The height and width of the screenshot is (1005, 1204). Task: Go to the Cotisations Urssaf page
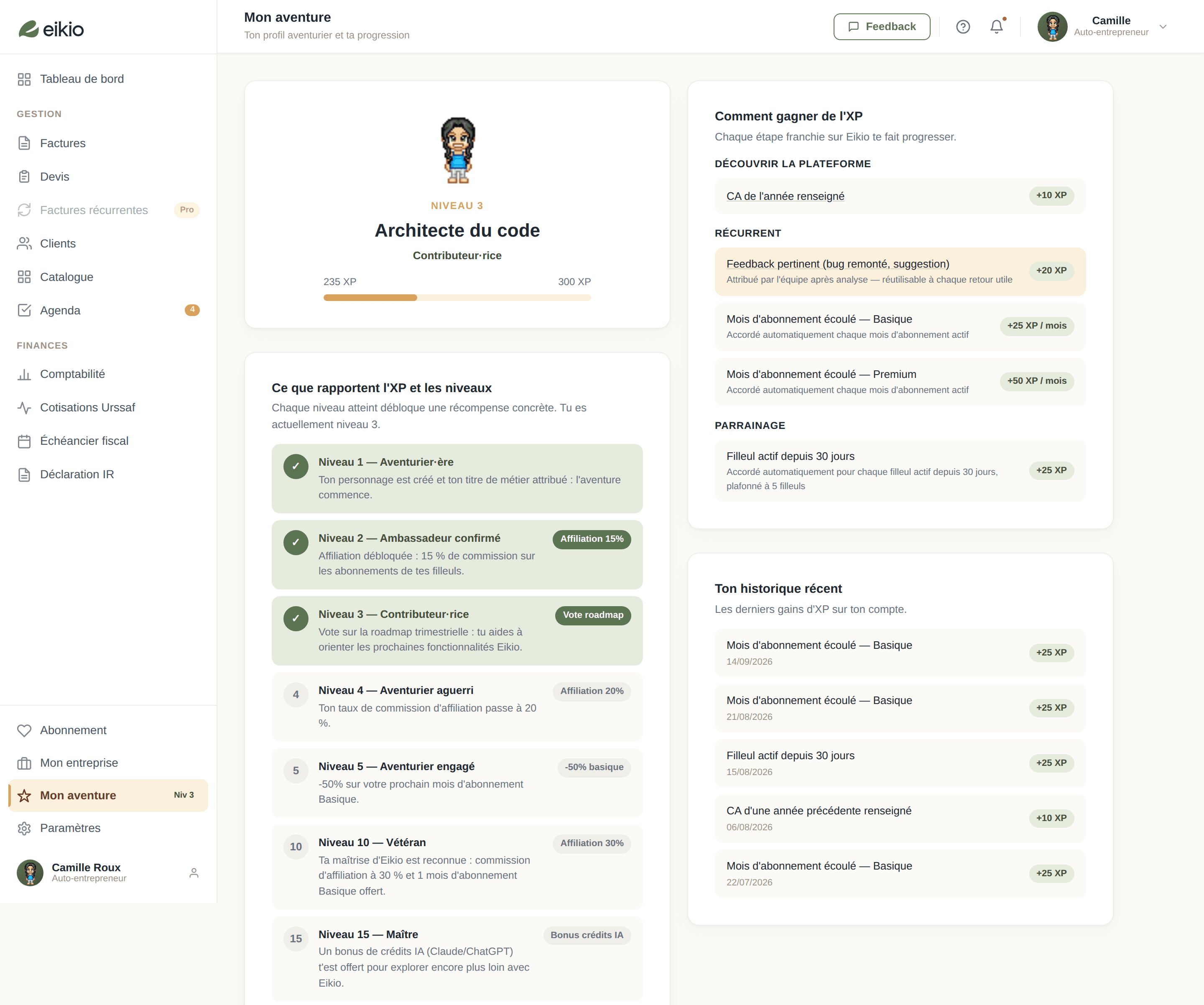tap(108, 408)
